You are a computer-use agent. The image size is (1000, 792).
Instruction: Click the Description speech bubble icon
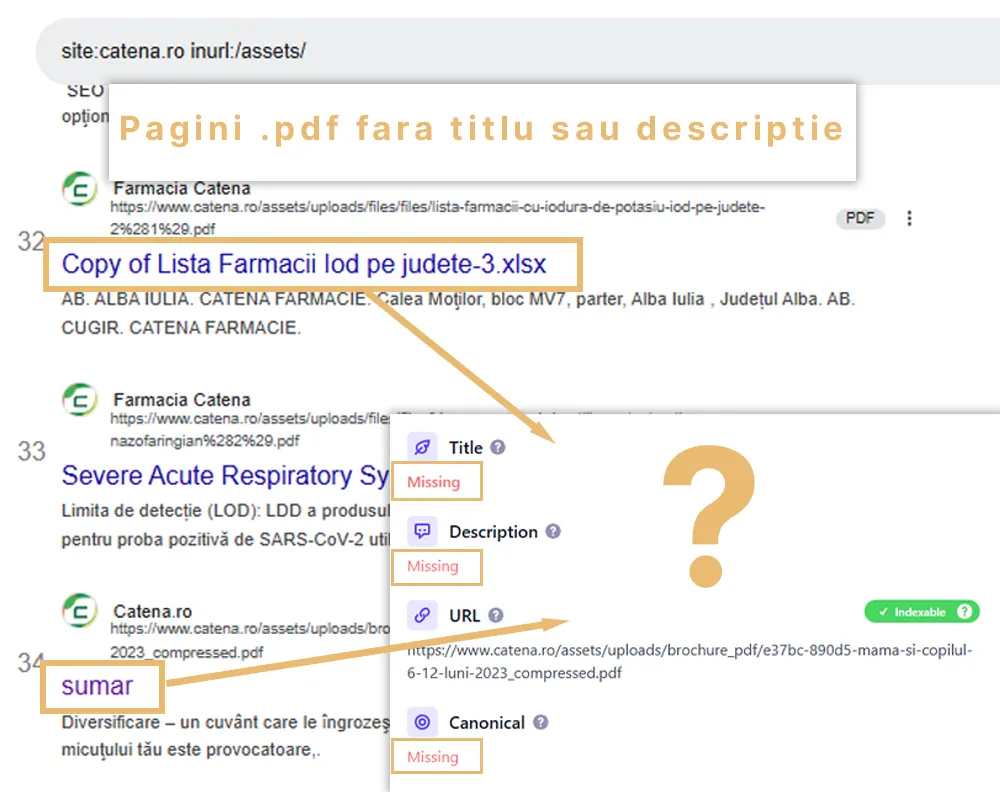[422, 532]
